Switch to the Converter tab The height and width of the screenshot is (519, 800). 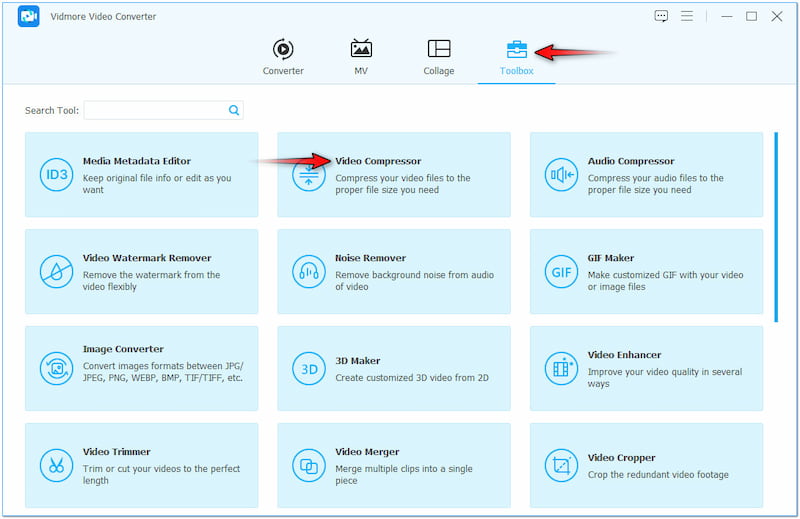(x=283, y=57)
